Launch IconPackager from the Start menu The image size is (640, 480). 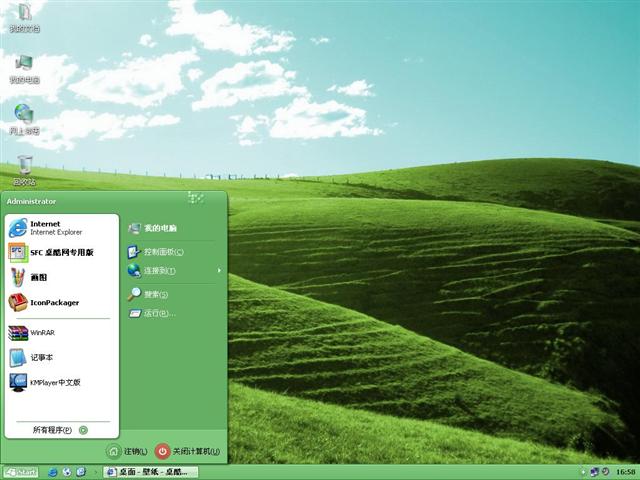(61, 302)
